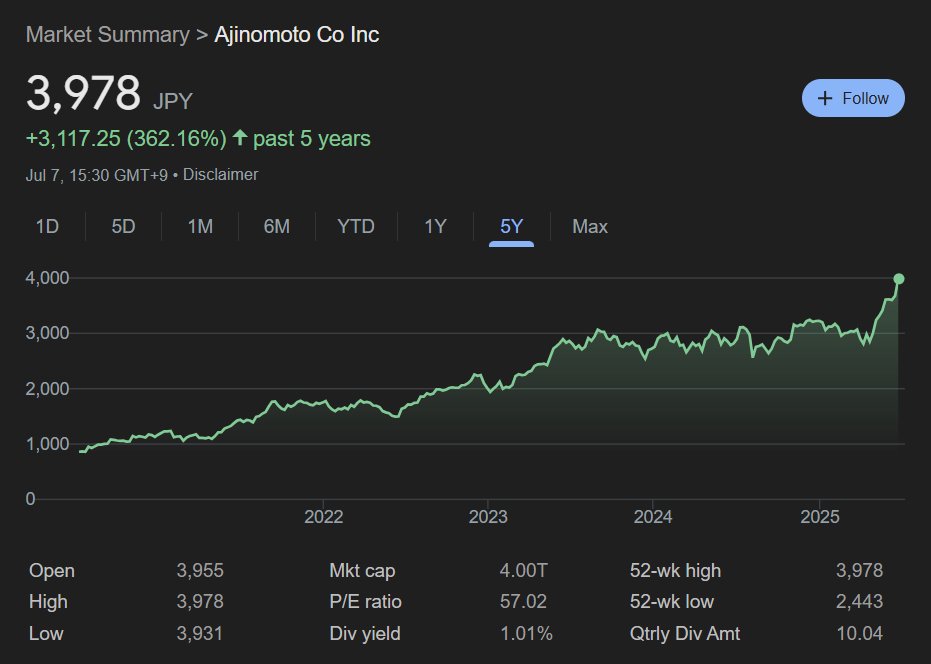Image resolution: width=931 pixels, height=664 pixels.
Task: Click the P/E ratio value 57.02
Action: pyautogui.click(x=523, y=602)
